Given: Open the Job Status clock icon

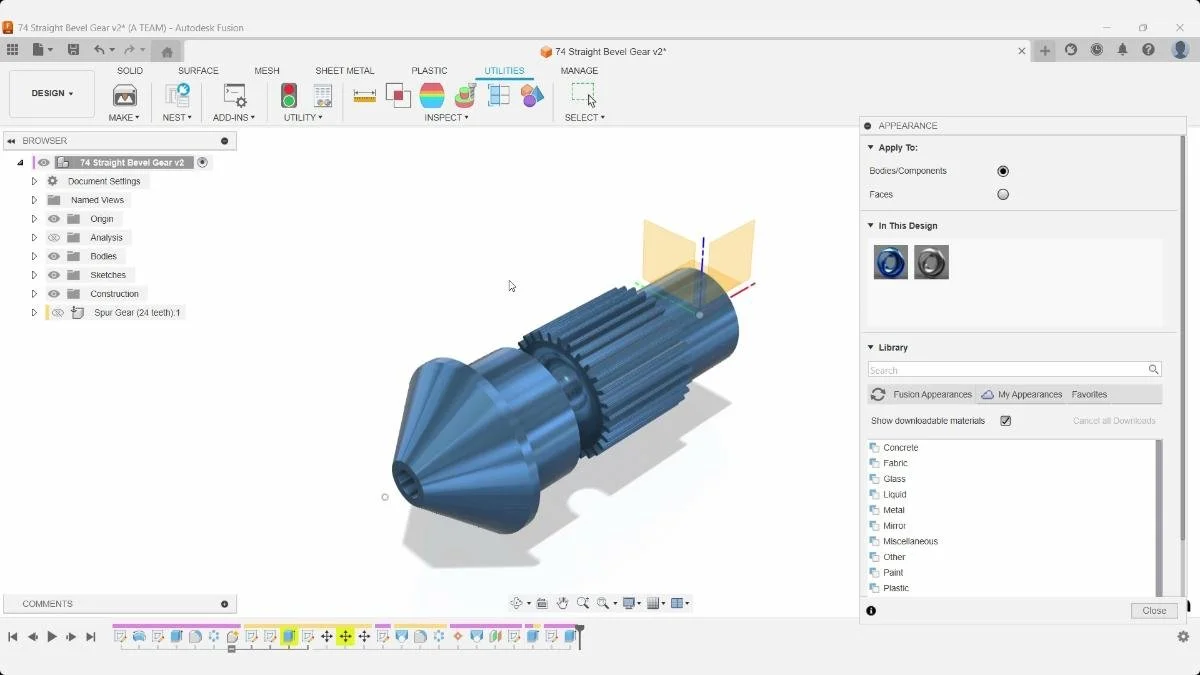Looking at the screenshot, I should tap(1097, 50).
